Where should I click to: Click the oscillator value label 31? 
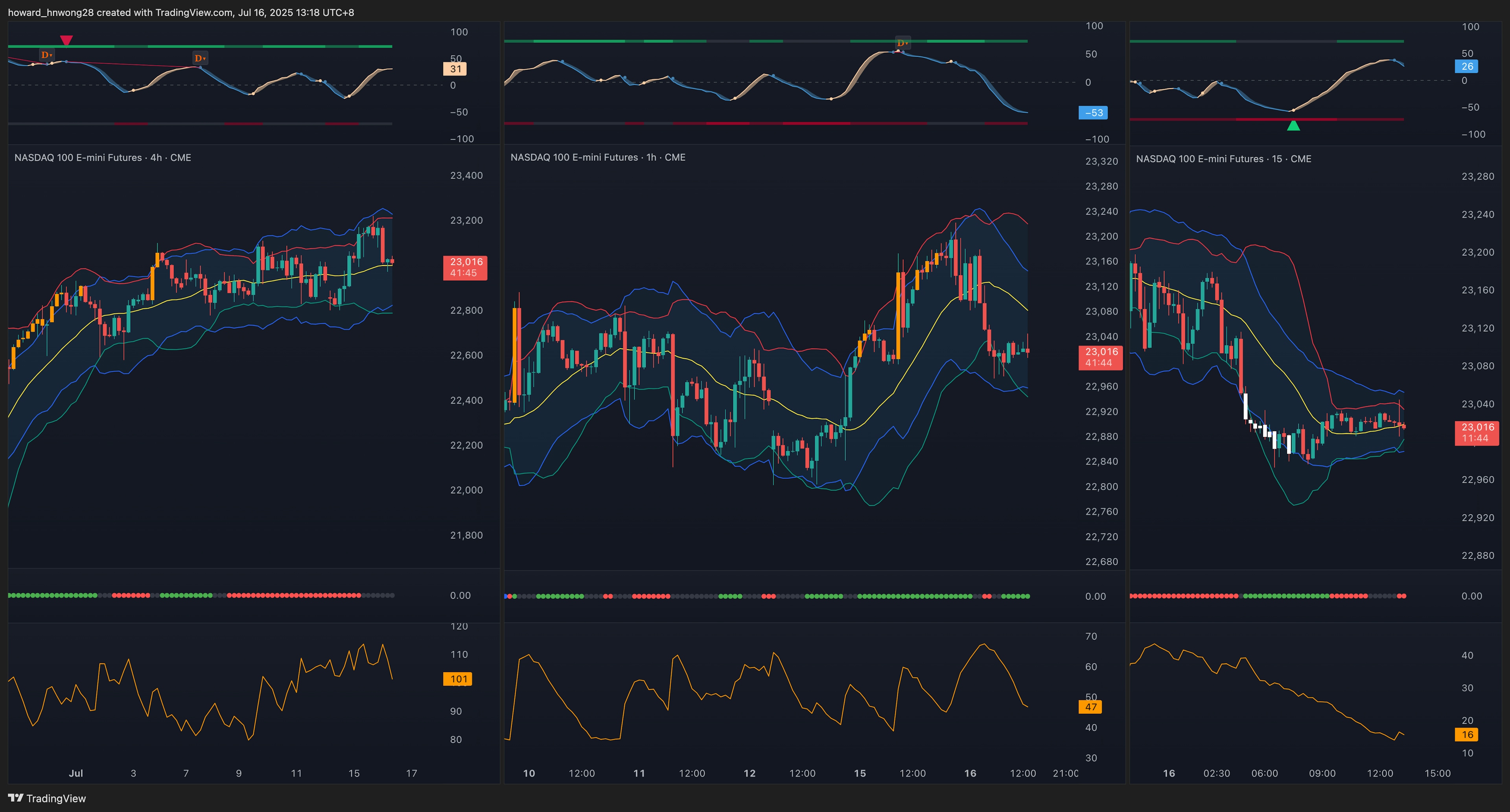point(455,69)
